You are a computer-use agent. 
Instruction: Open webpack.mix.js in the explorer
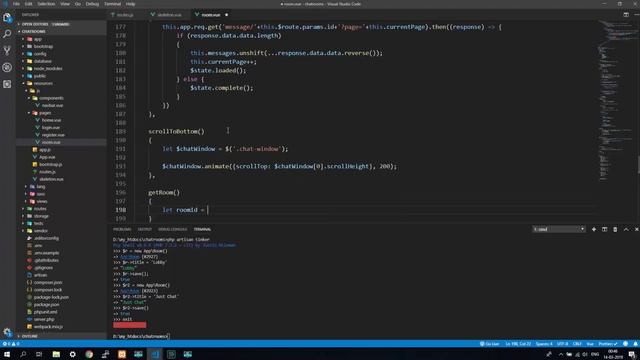61,327
